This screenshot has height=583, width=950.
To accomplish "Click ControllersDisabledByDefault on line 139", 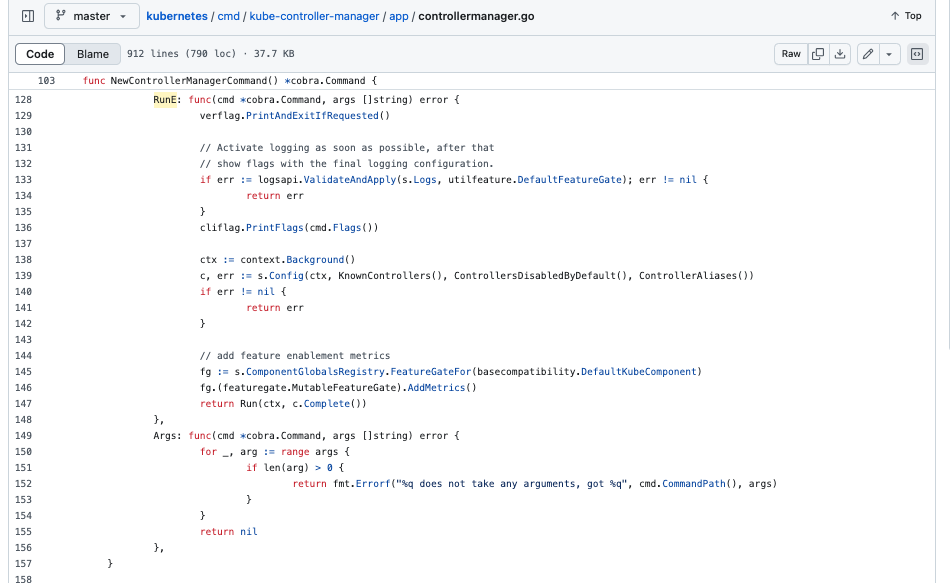I will tap(535, 276).
